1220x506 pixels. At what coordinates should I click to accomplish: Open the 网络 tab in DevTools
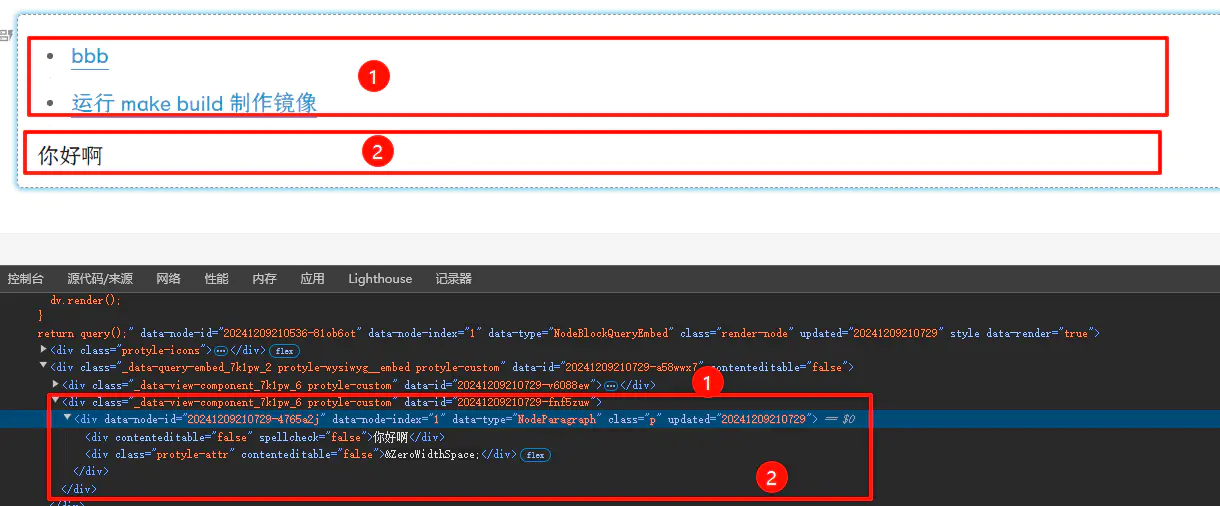click(x=168, y=279)
